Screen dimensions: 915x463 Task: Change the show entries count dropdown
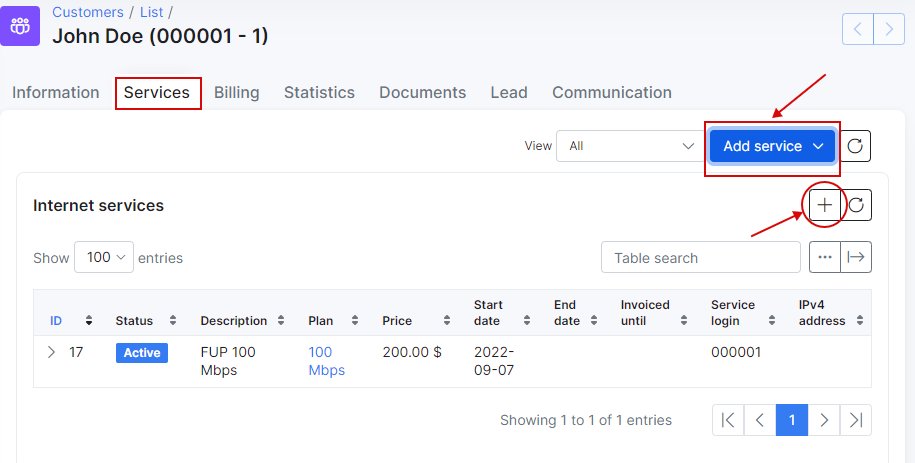point(104,257)
